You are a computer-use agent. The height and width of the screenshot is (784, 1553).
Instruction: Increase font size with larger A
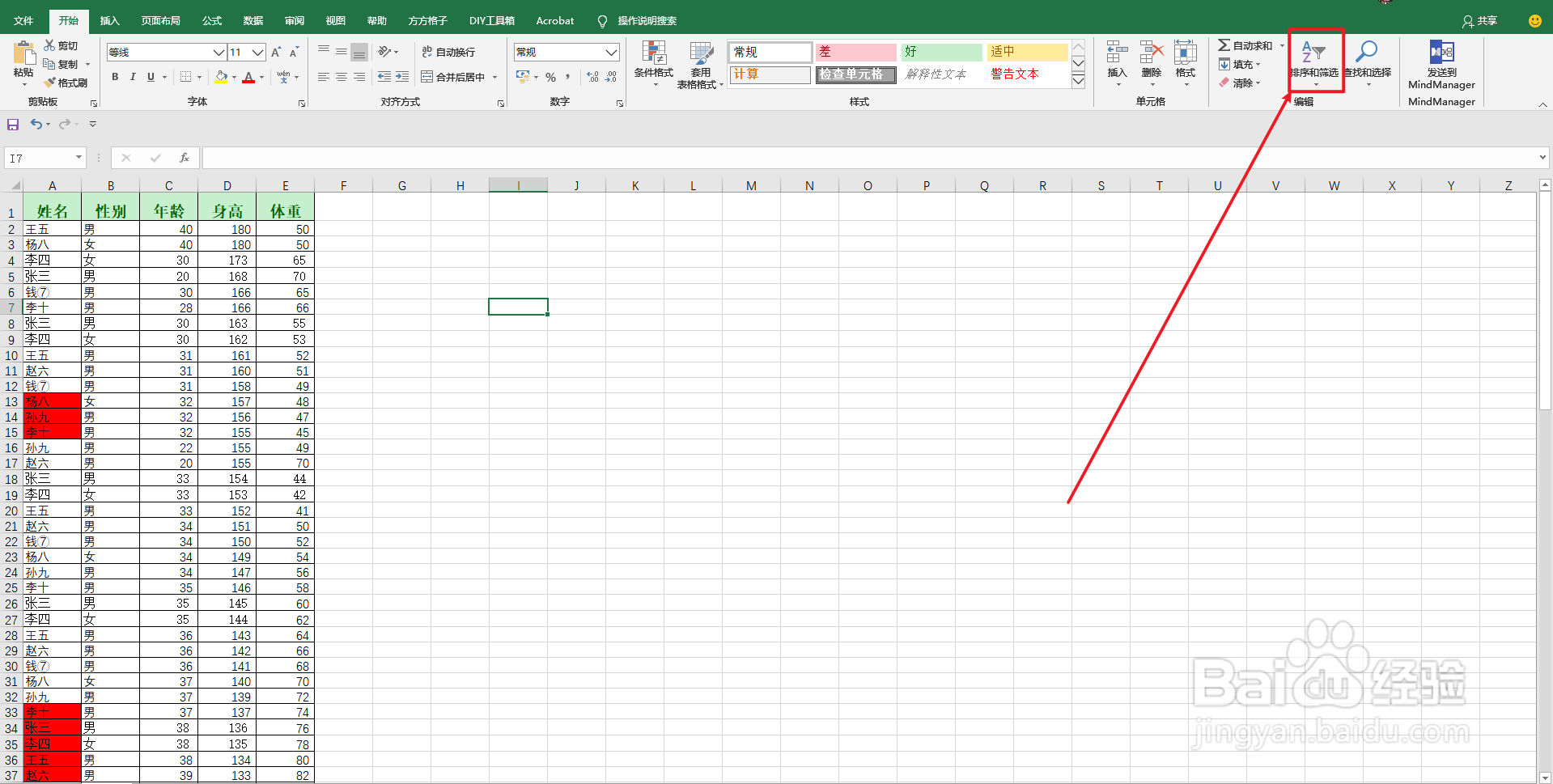pos(276,52)
